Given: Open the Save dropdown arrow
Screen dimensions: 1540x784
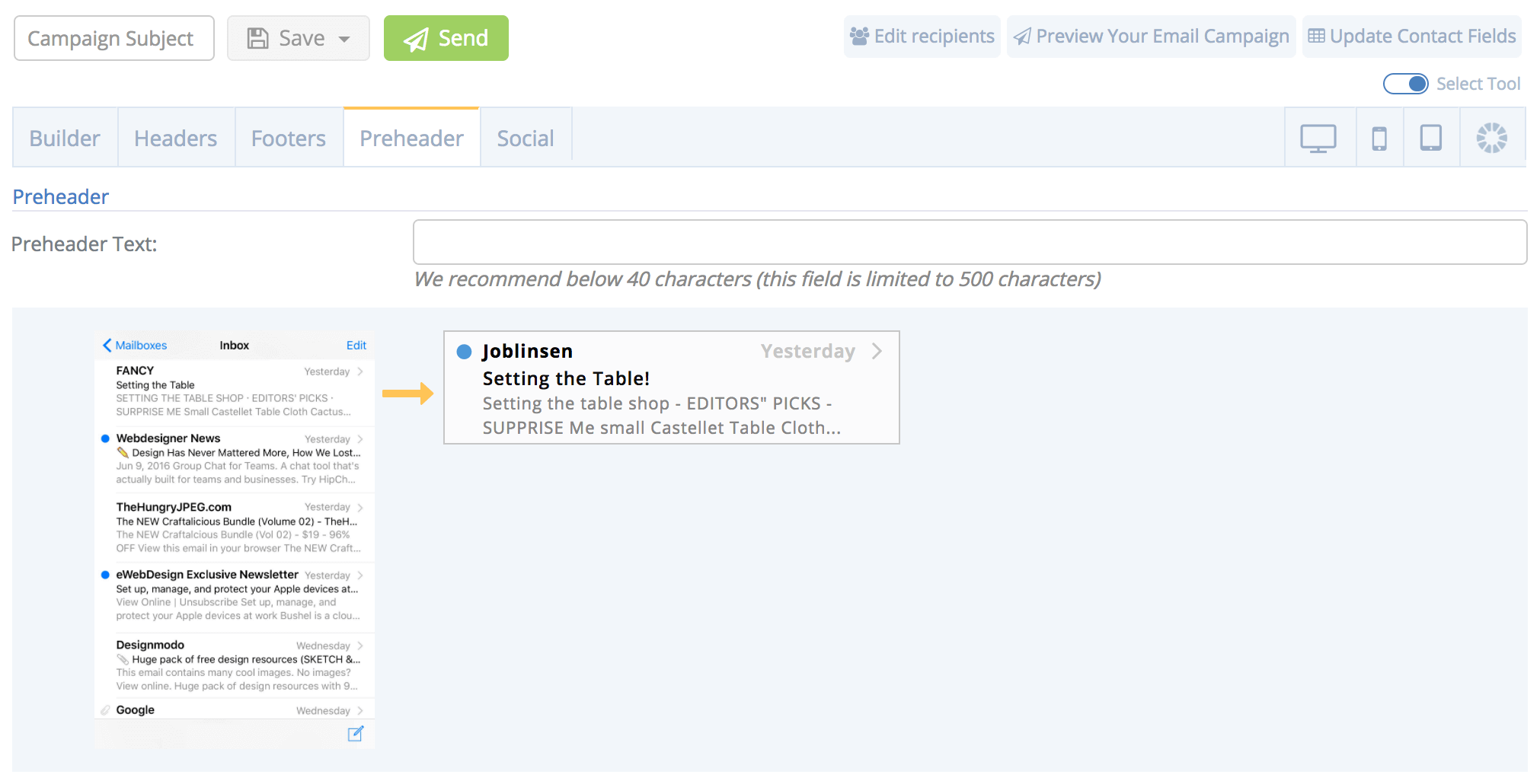Looking at the screenshot, I should (344, 39).
